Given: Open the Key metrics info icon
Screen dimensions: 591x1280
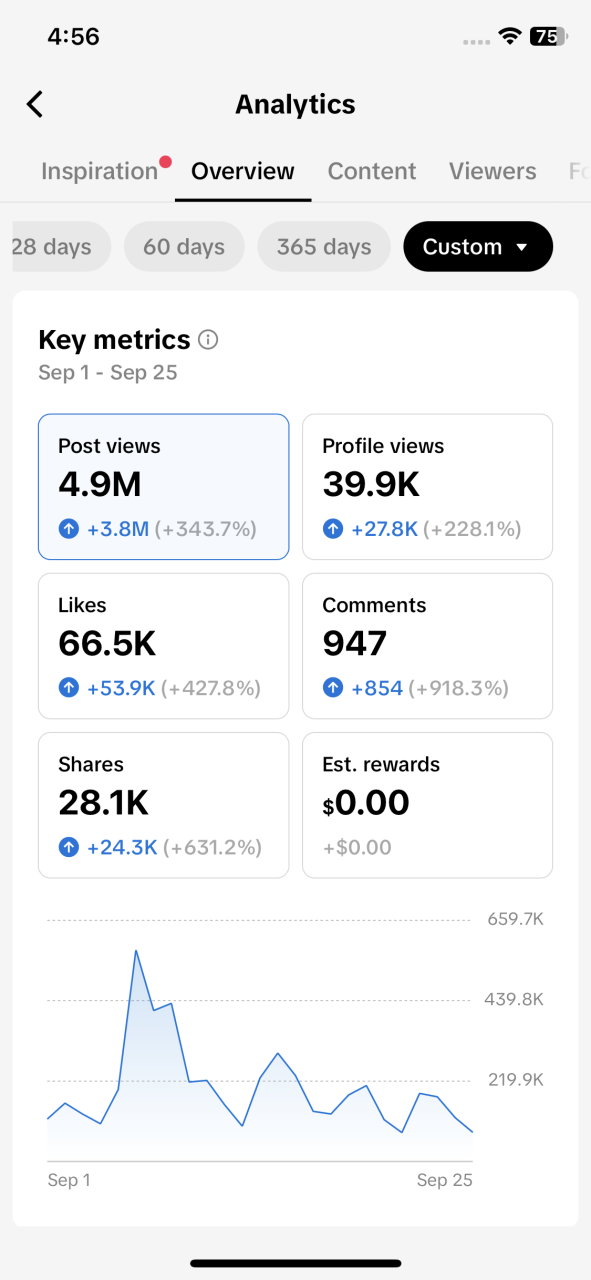Looking at the screenshot, I should tap(208, 340).
